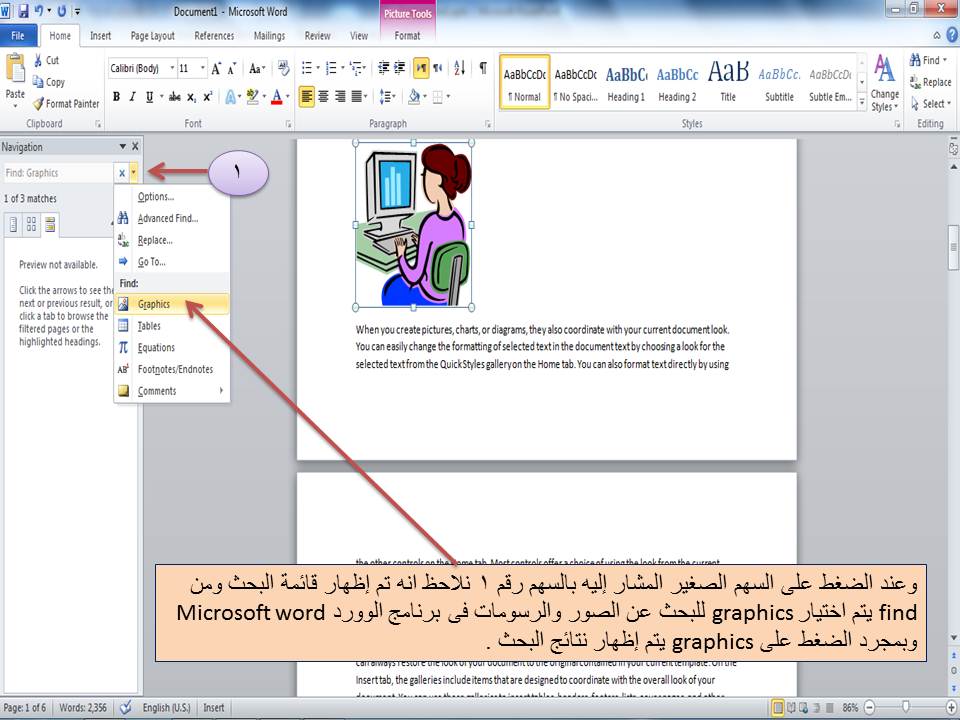Select the woman at computer clipart picture

coord(413,225)
